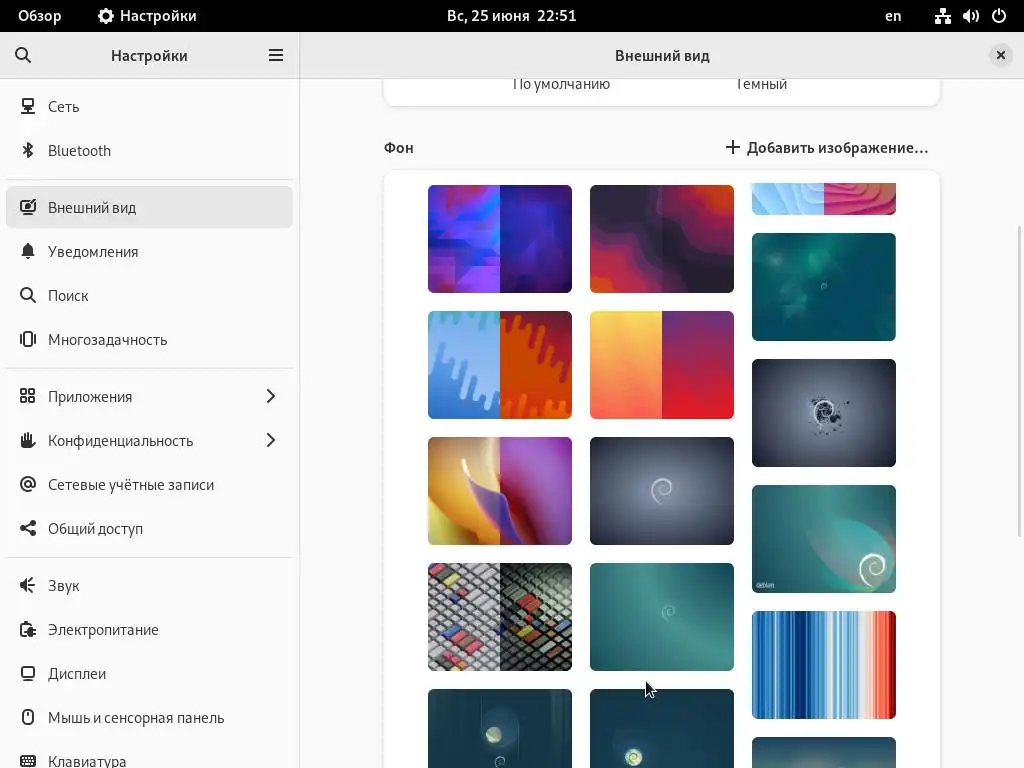1024x768 pixels.
Task: Click the plus icon for Добавить изображение
Action: coord(733,147)
